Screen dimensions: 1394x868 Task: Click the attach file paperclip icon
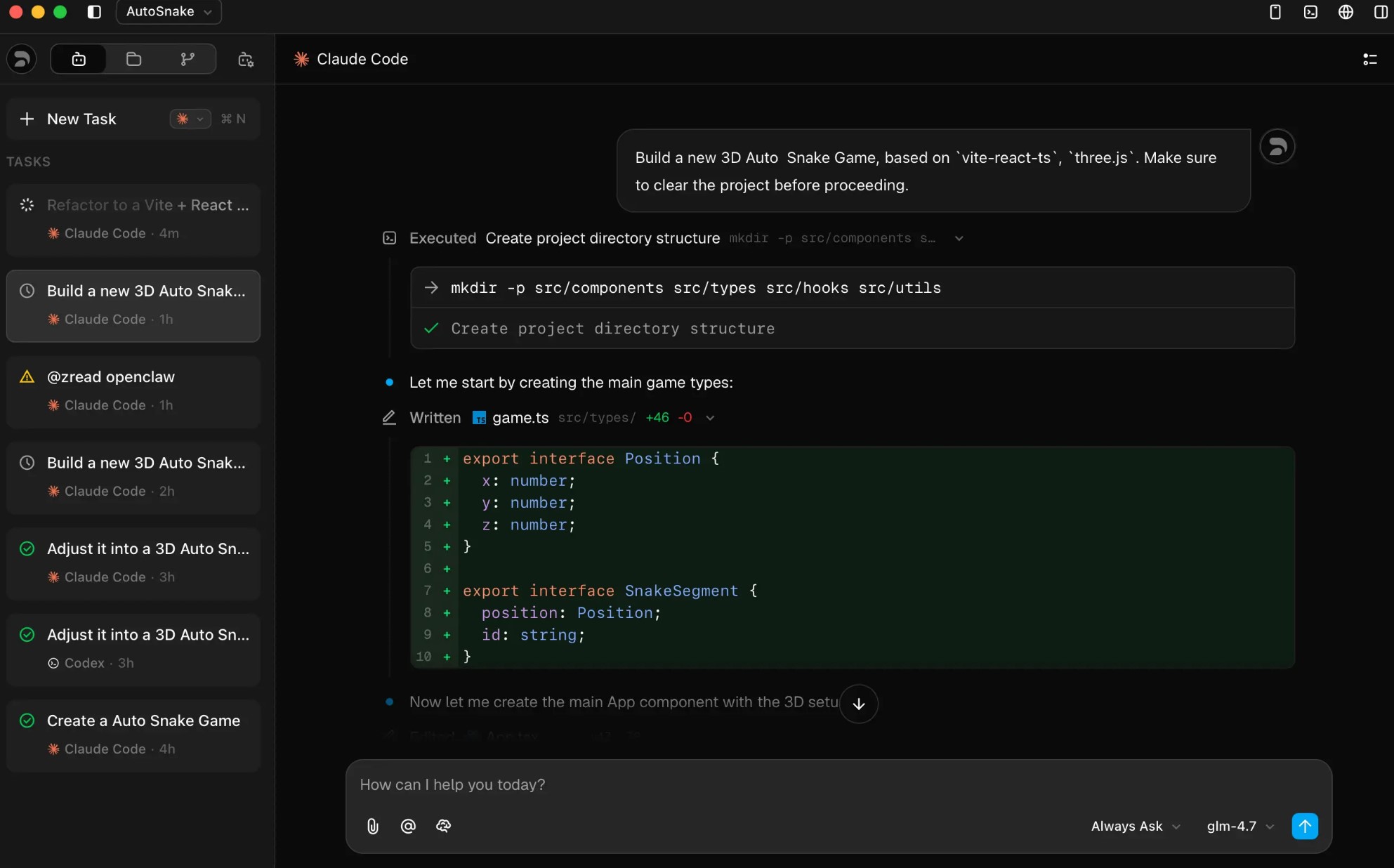coord(373,826)
